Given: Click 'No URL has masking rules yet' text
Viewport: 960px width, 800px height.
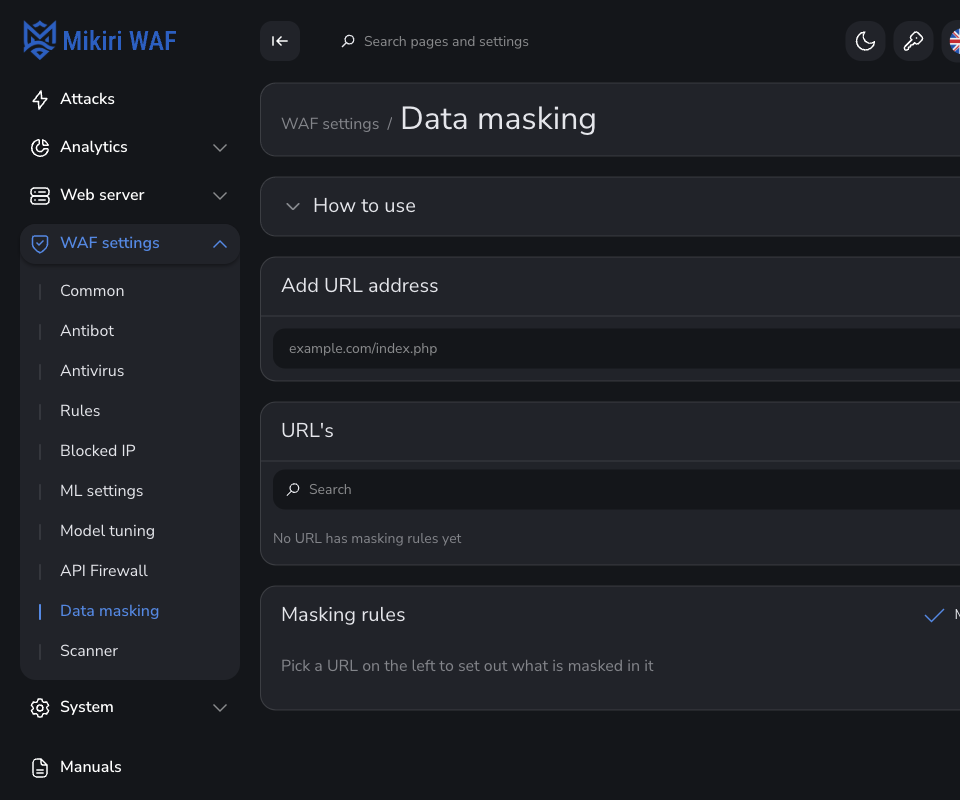Looking at the screenshot, I should tap(367, 539).
